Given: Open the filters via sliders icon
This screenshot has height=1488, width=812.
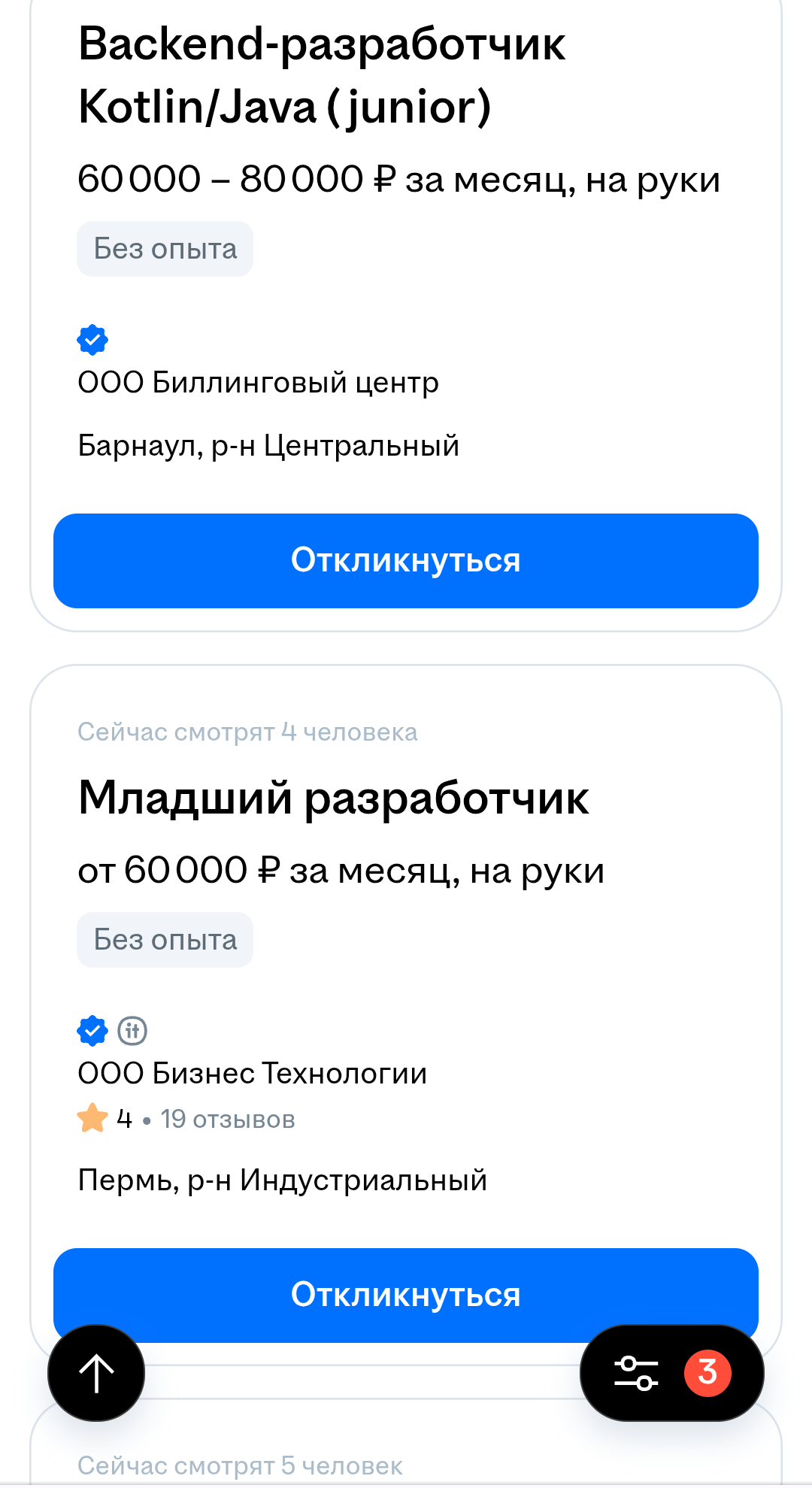Looking at the screenshot, I should 636,1373.
